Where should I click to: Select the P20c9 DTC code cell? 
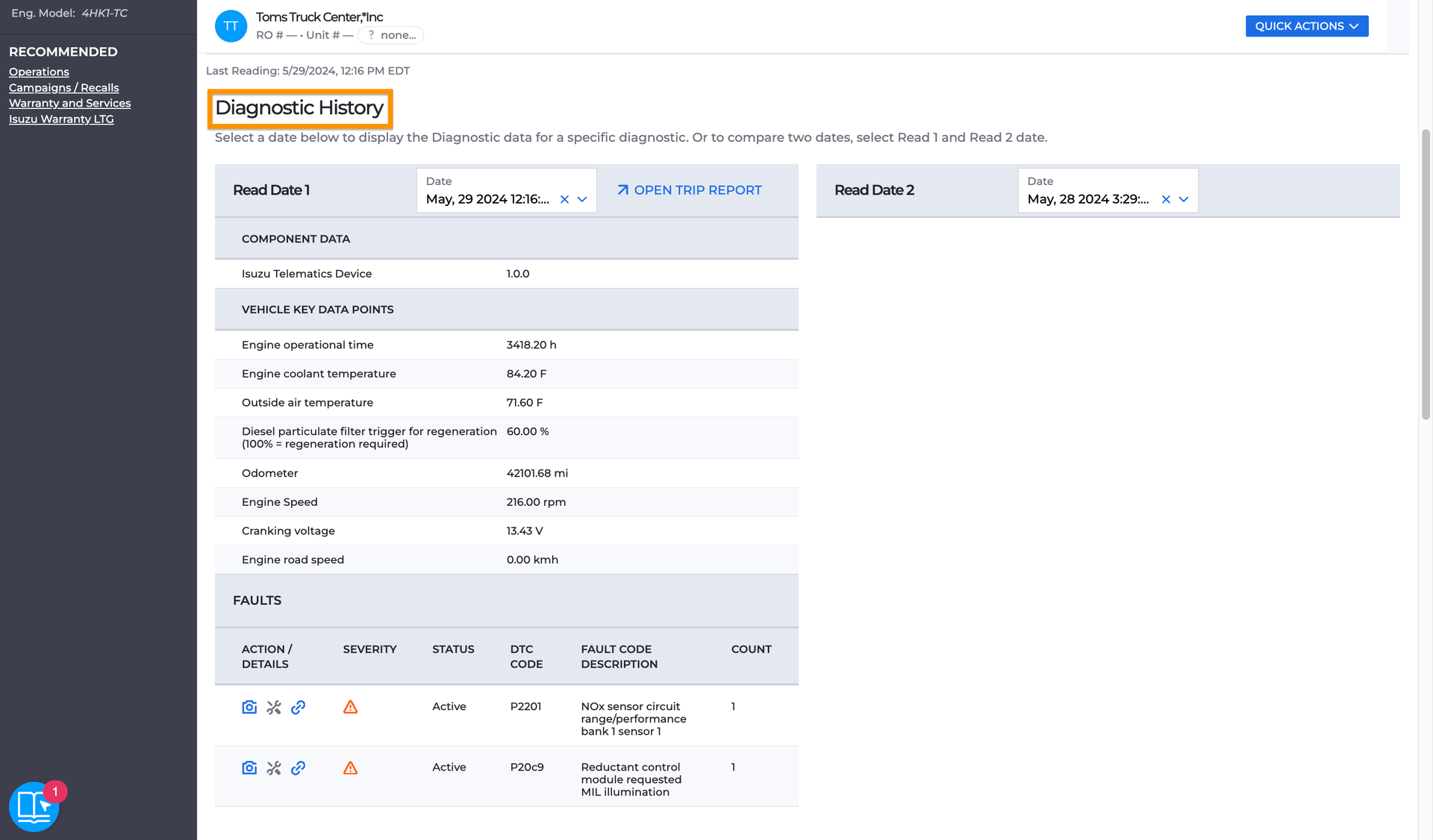[x=527, y=767]
